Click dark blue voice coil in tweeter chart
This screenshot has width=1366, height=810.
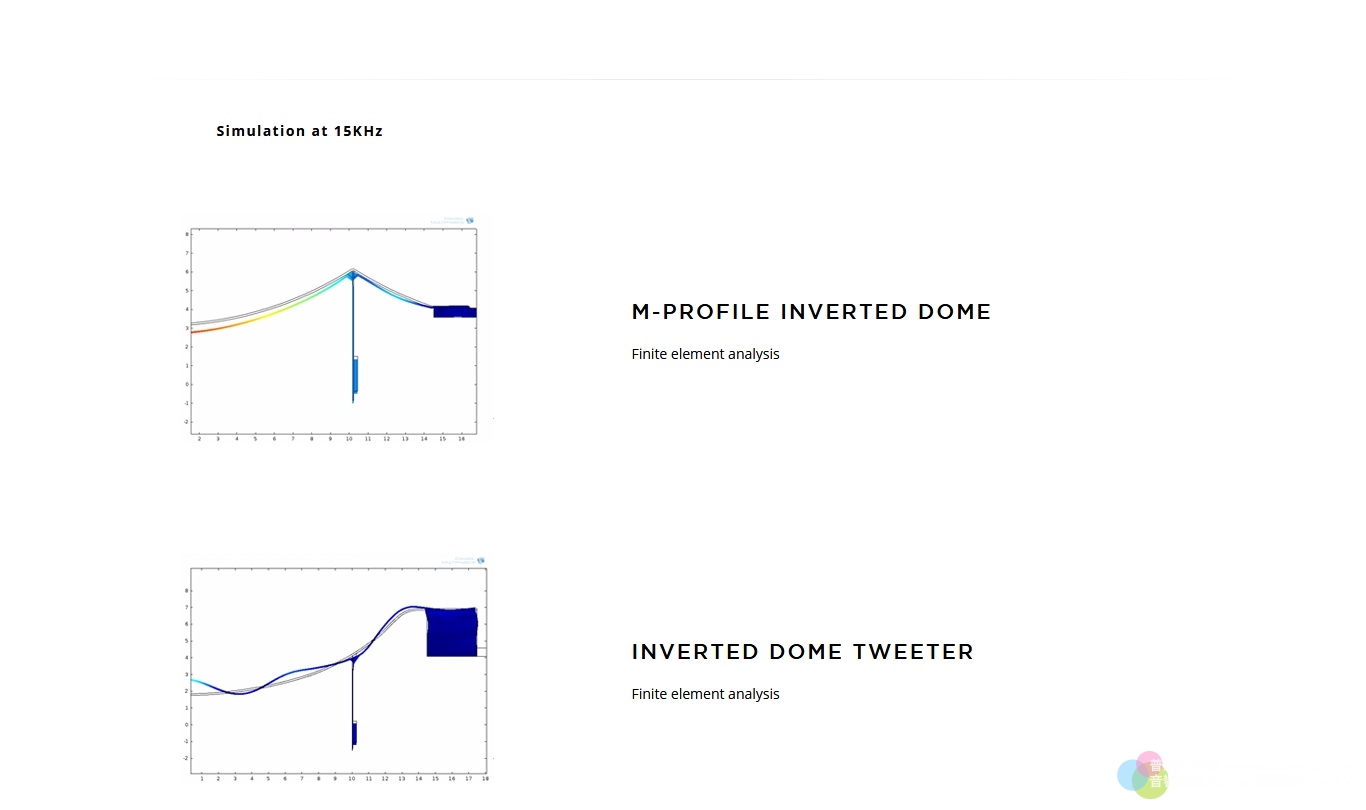pyautogui.click(x=354, y=734)
